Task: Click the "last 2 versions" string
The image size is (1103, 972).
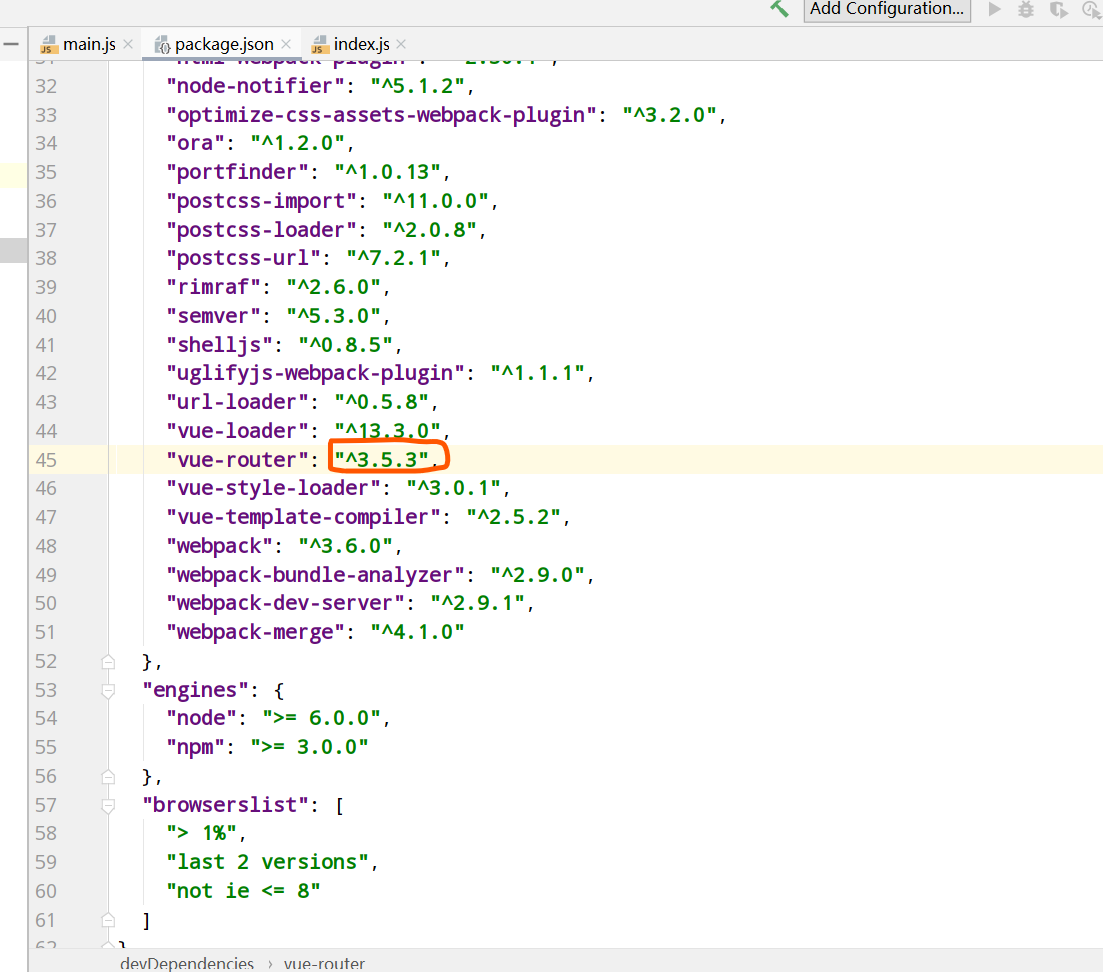Action: [x=267, y=862]
